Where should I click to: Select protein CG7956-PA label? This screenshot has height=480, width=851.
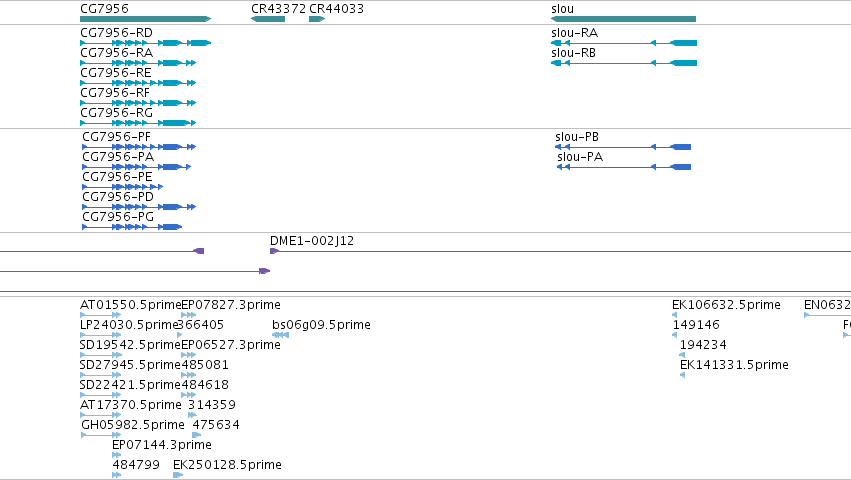click(x=118, y=157)
